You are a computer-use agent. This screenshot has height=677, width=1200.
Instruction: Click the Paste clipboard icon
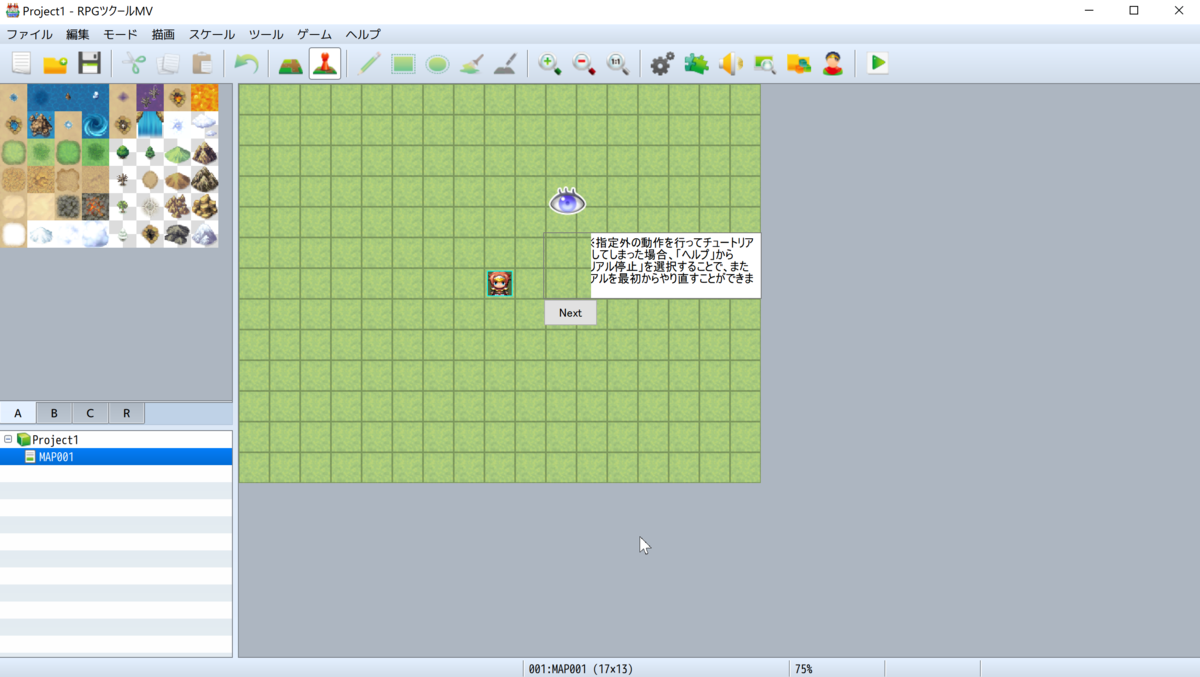coord(202,63)
